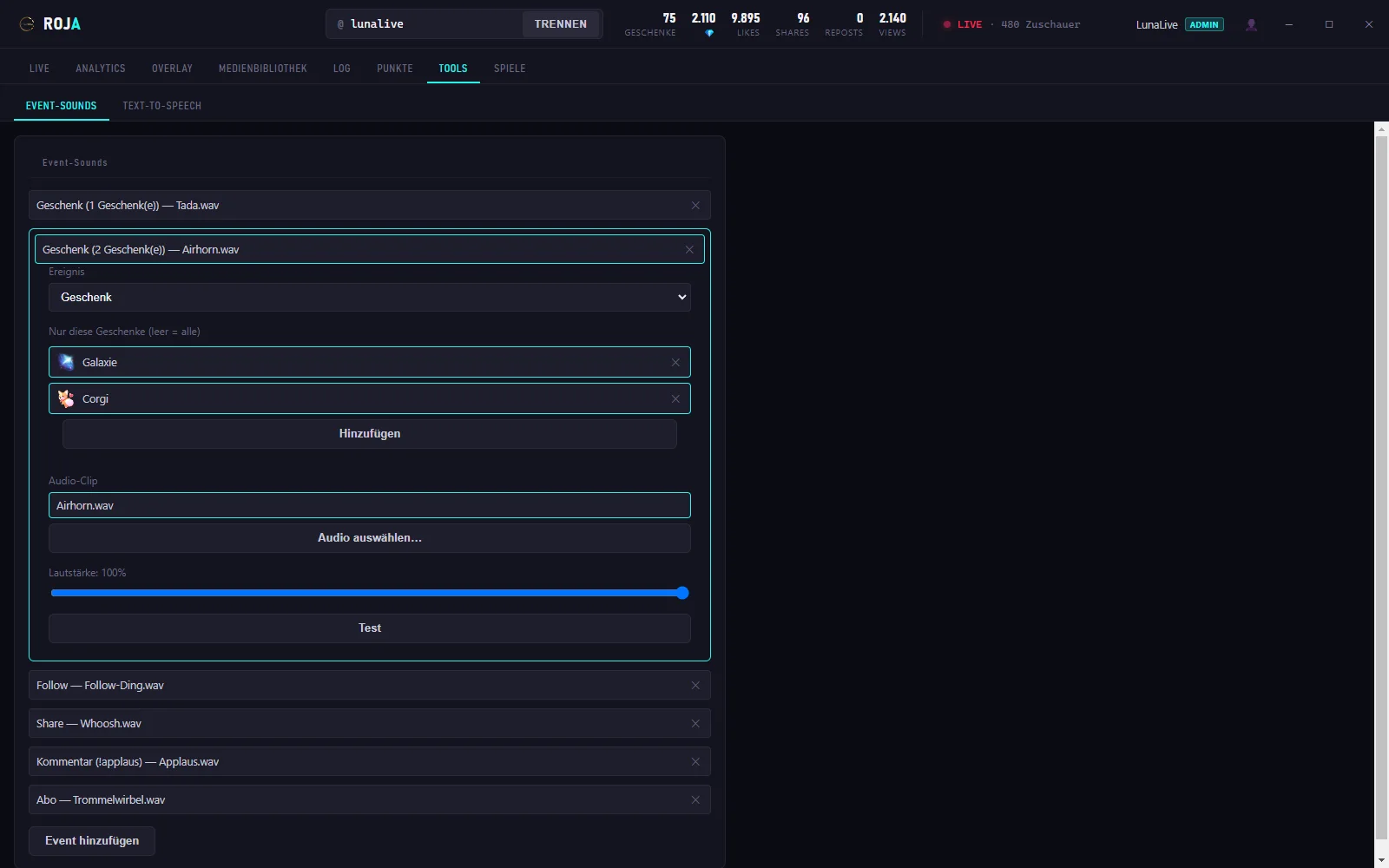This screenshot has width=1389, height=868.
Task: Click the scrollbar up arrow
Action: [x=1382, y=129]
